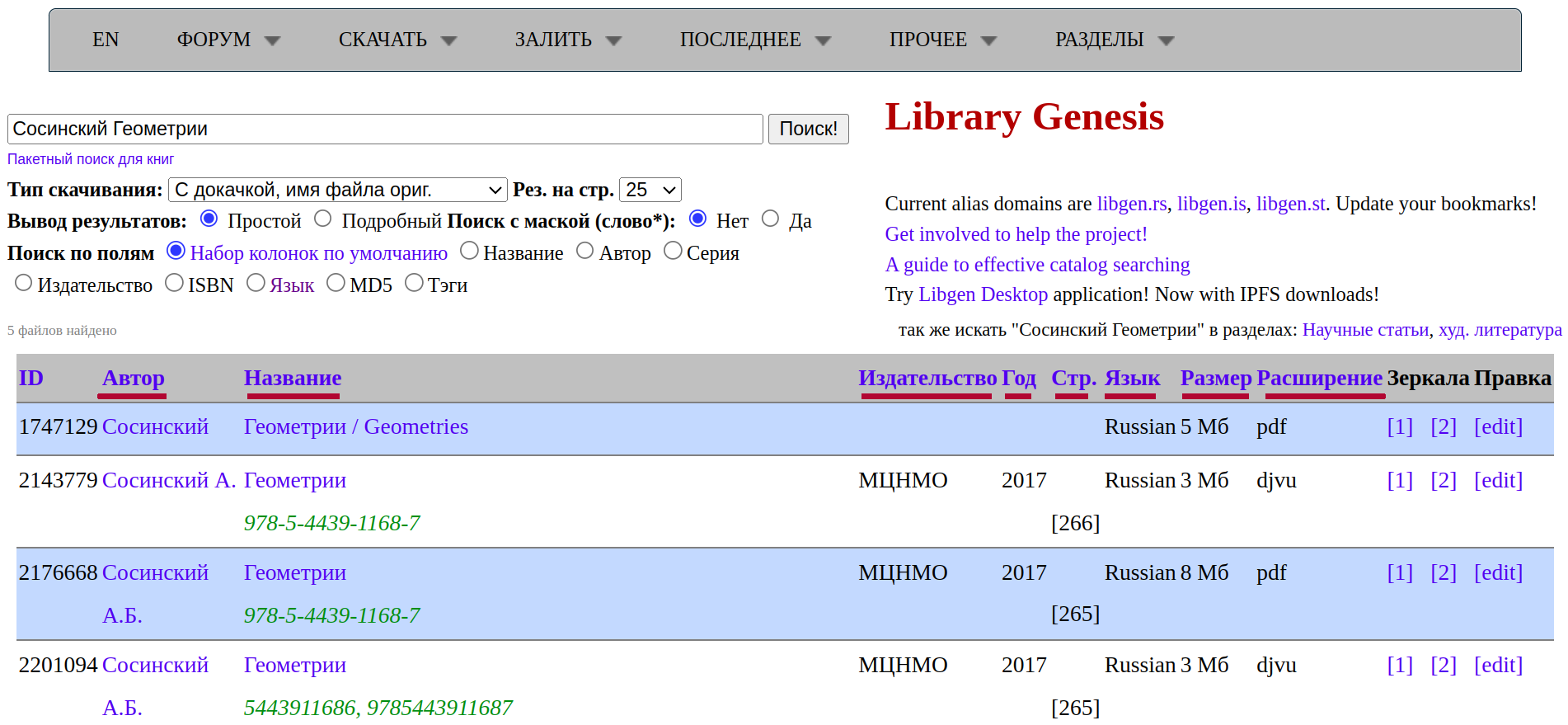Sort results by Год column

point(1019,378)
